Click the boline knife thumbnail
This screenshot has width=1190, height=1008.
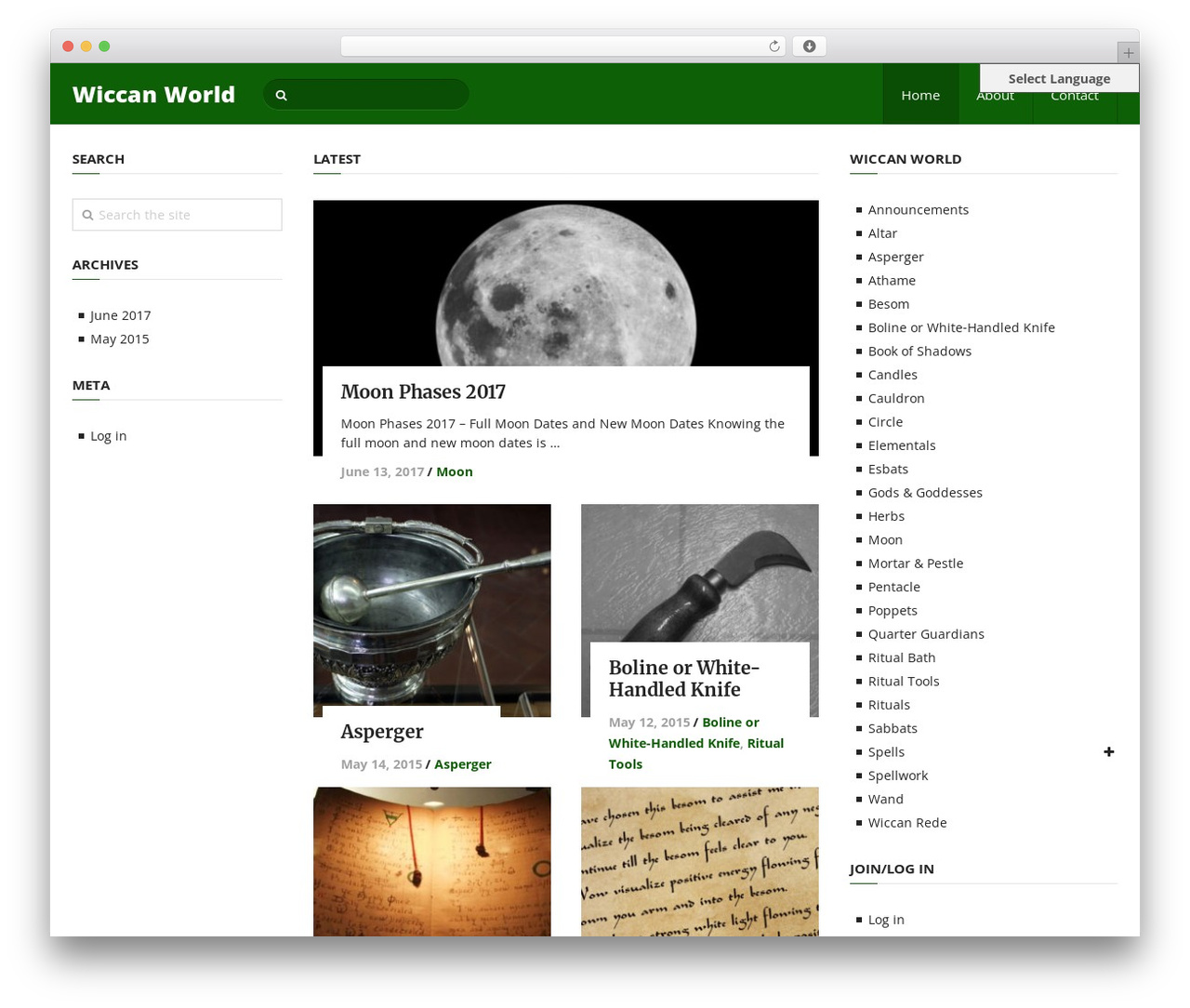pyautogui.click(x=699, y=573)
